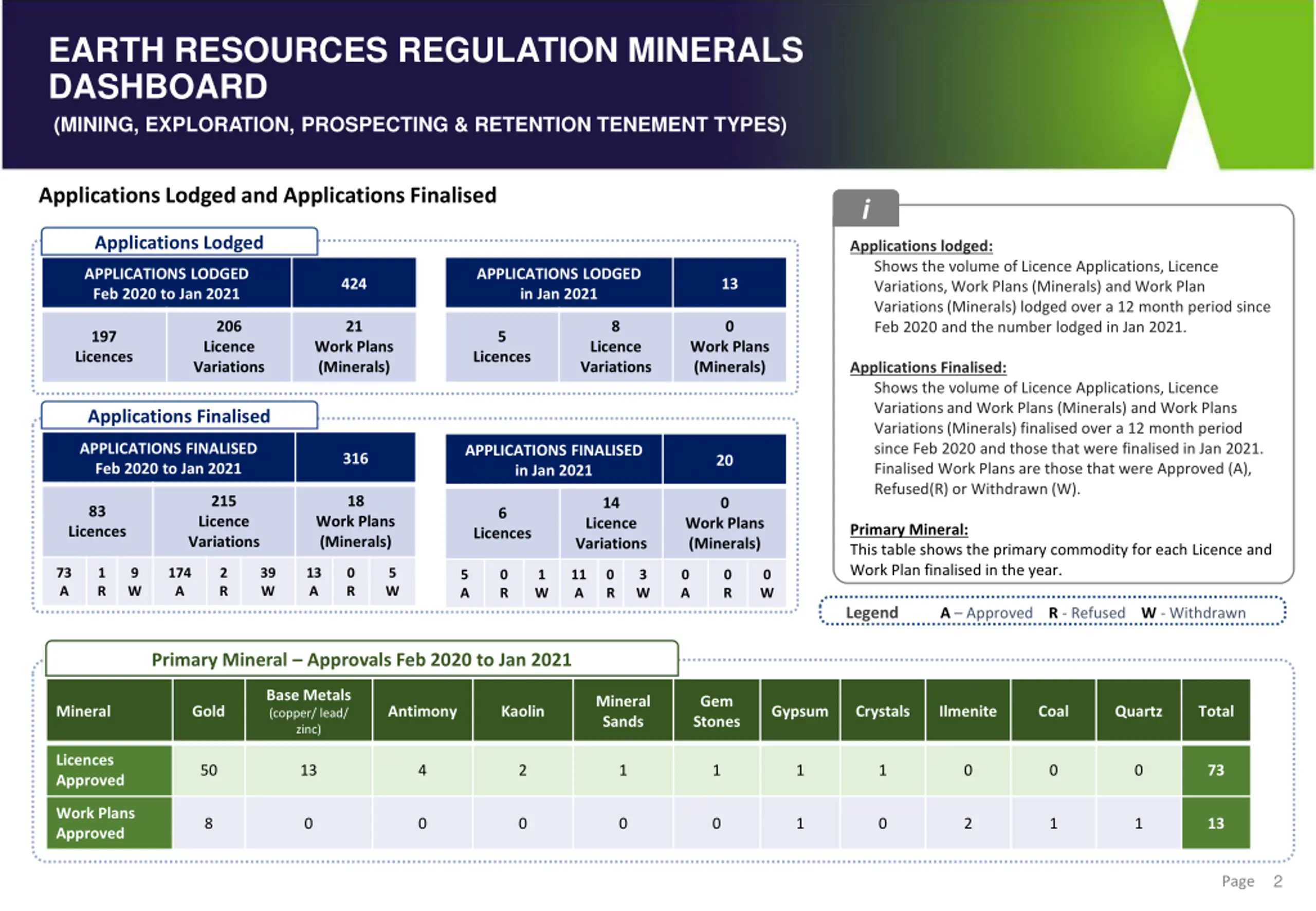The width and height of the screenshot is (1316, 911).
Task: Click the 206 Licence Variations cell
Action: click(229, 347)
